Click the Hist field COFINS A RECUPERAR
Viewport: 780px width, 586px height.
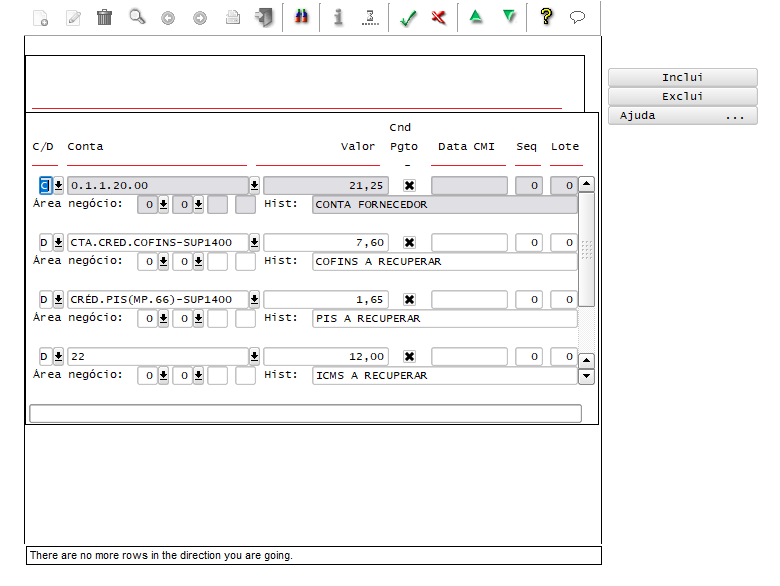coord(445,262)
